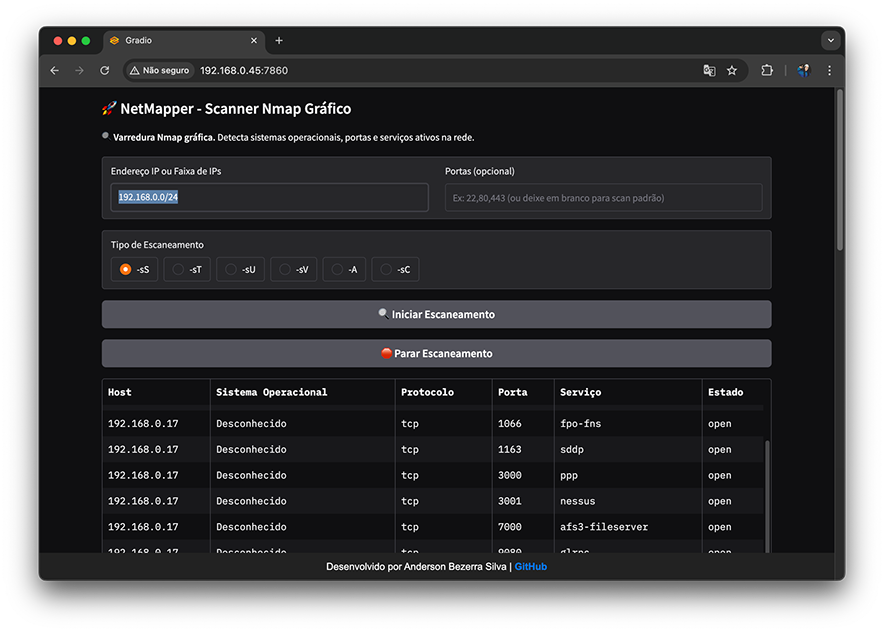
Task: Click the IP address or range field
Action: click(269, 197)
